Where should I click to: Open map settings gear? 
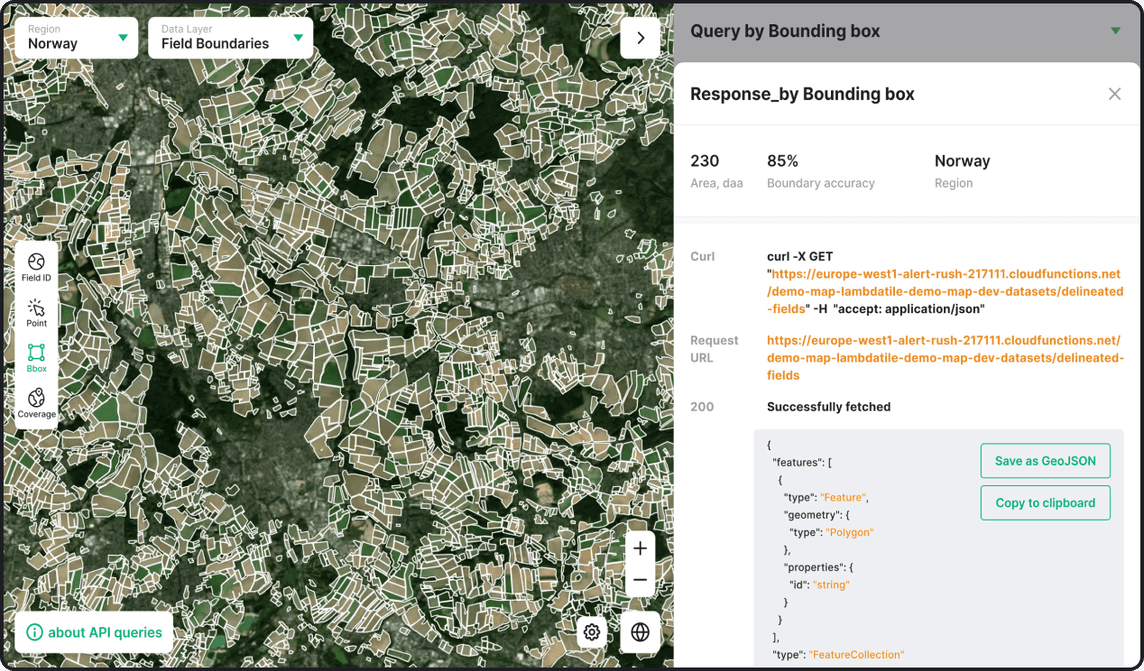(x=592, y=632)
